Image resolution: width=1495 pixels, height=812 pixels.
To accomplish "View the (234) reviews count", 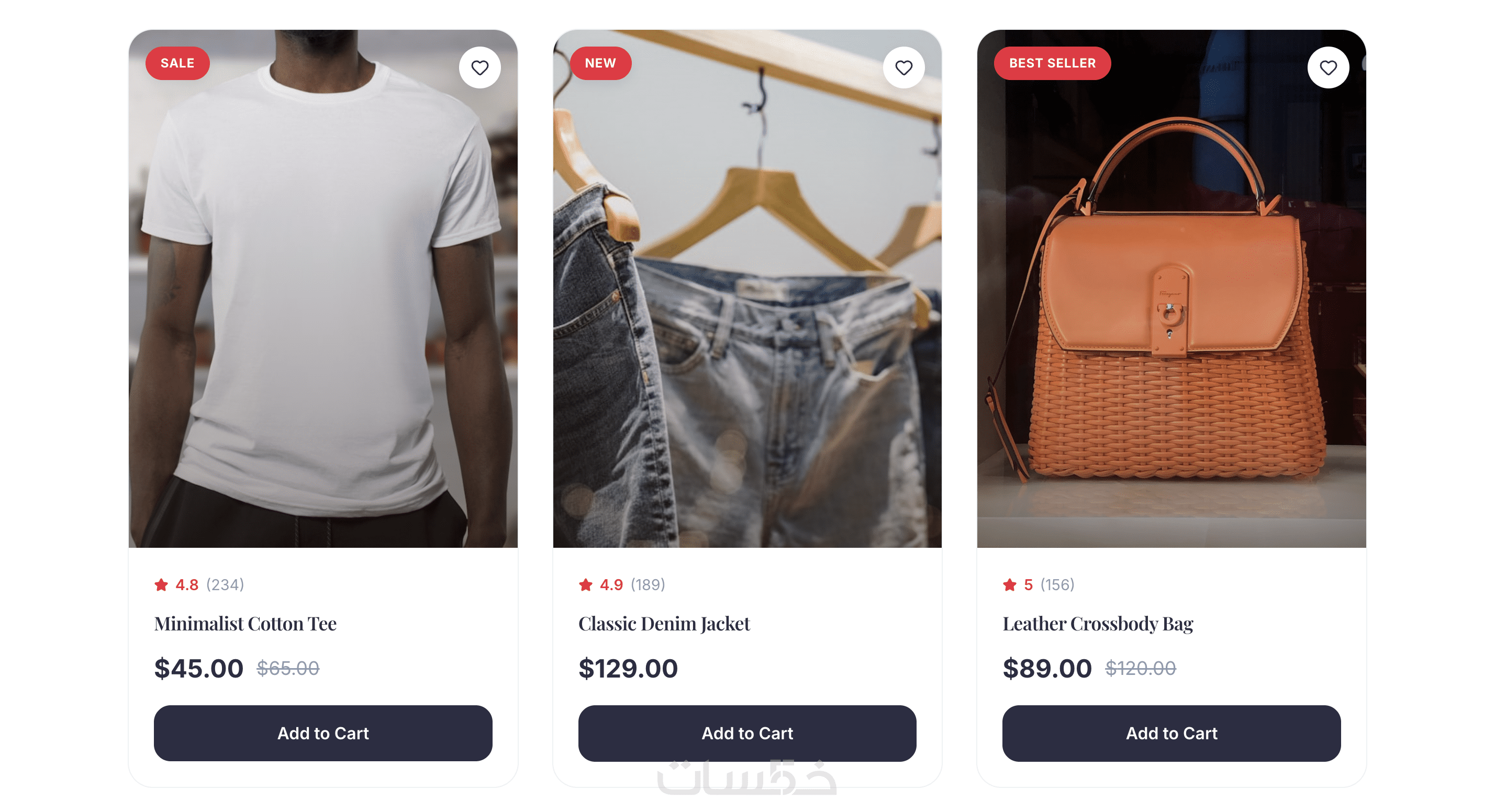I will [225, 584].
